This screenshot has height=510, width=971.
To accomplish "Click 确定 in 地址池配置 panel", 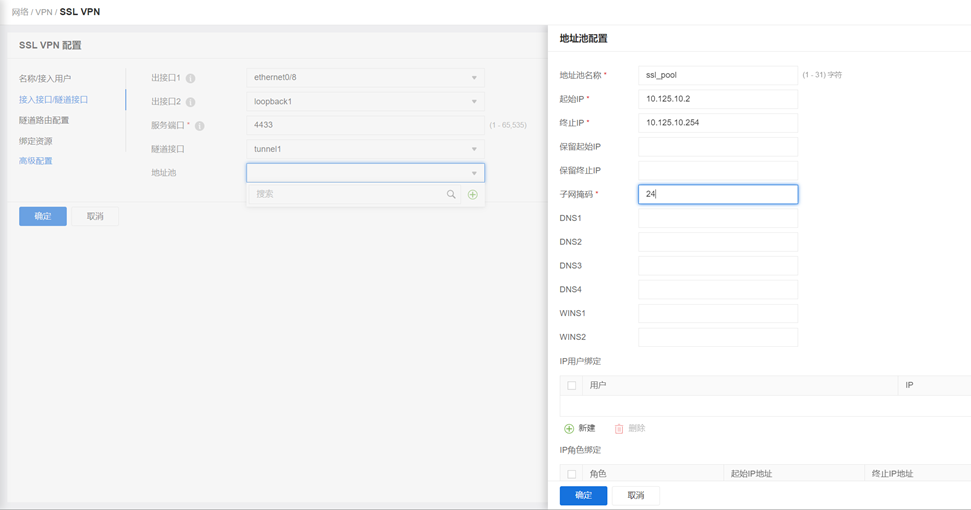I will pyautogui.click(x=583, y=495).
